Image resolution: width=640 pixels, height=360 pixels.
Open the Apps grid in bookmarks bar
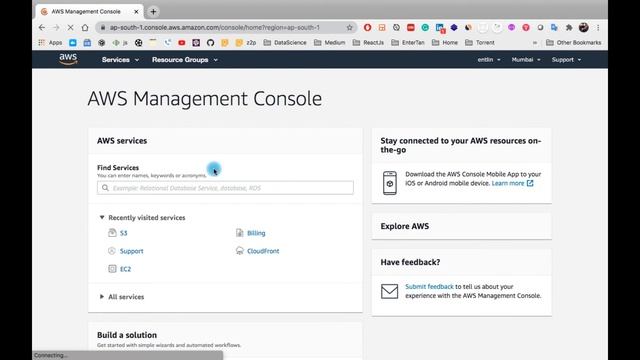(50, 42)
